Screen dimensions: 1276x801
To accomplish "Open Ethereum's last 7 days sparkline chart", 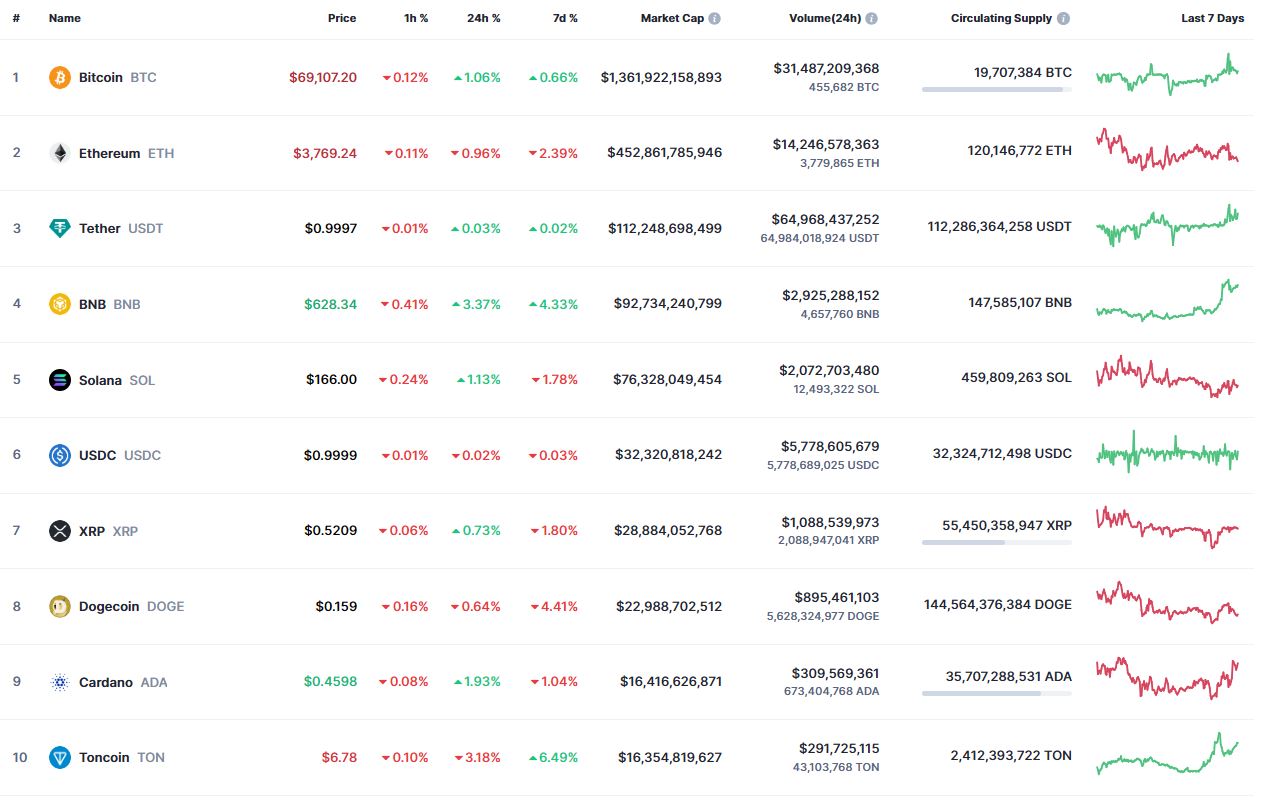I will (x=1167, y=149).
